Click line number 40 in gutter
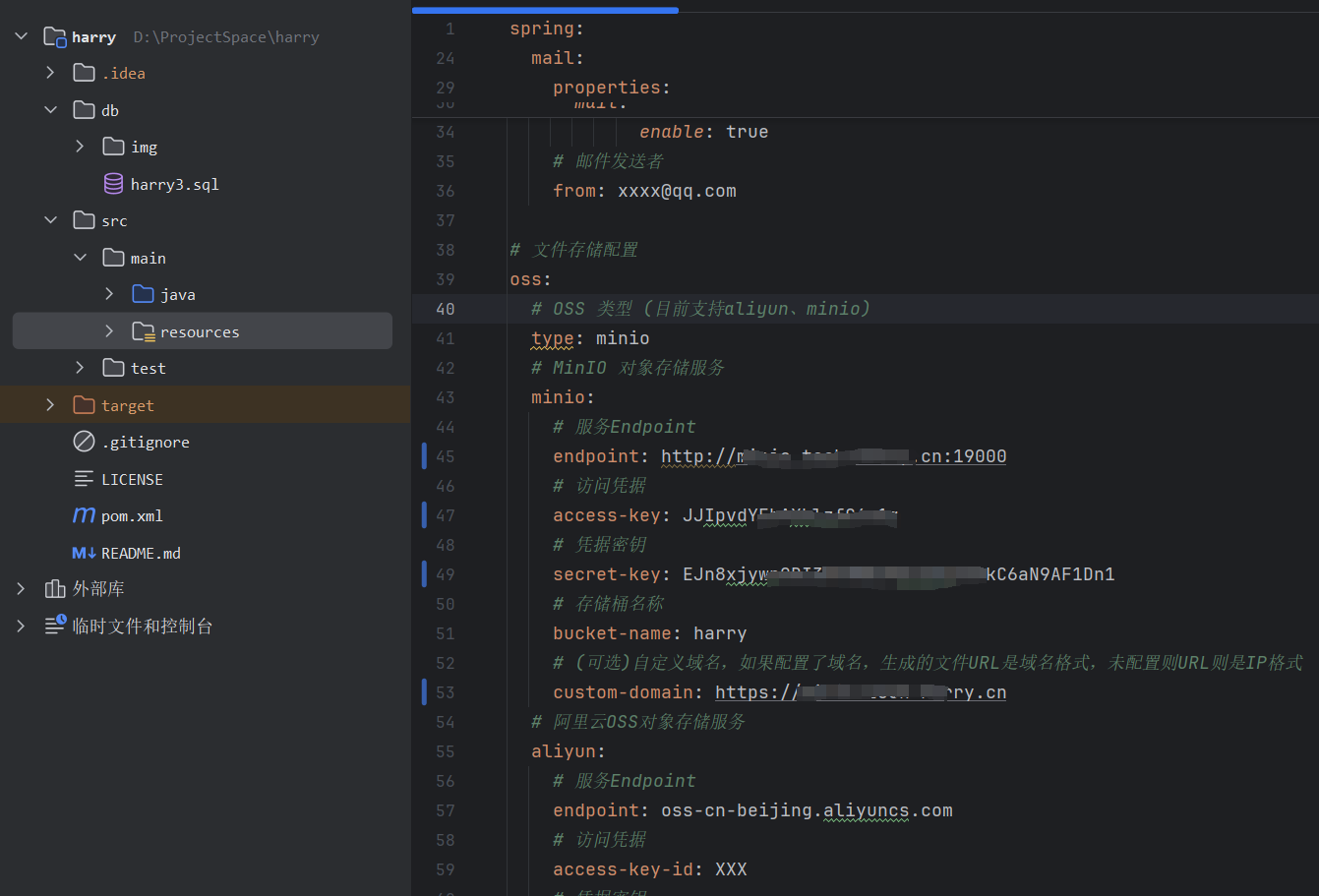This screenshot has height=896, width=1319. 446,309
